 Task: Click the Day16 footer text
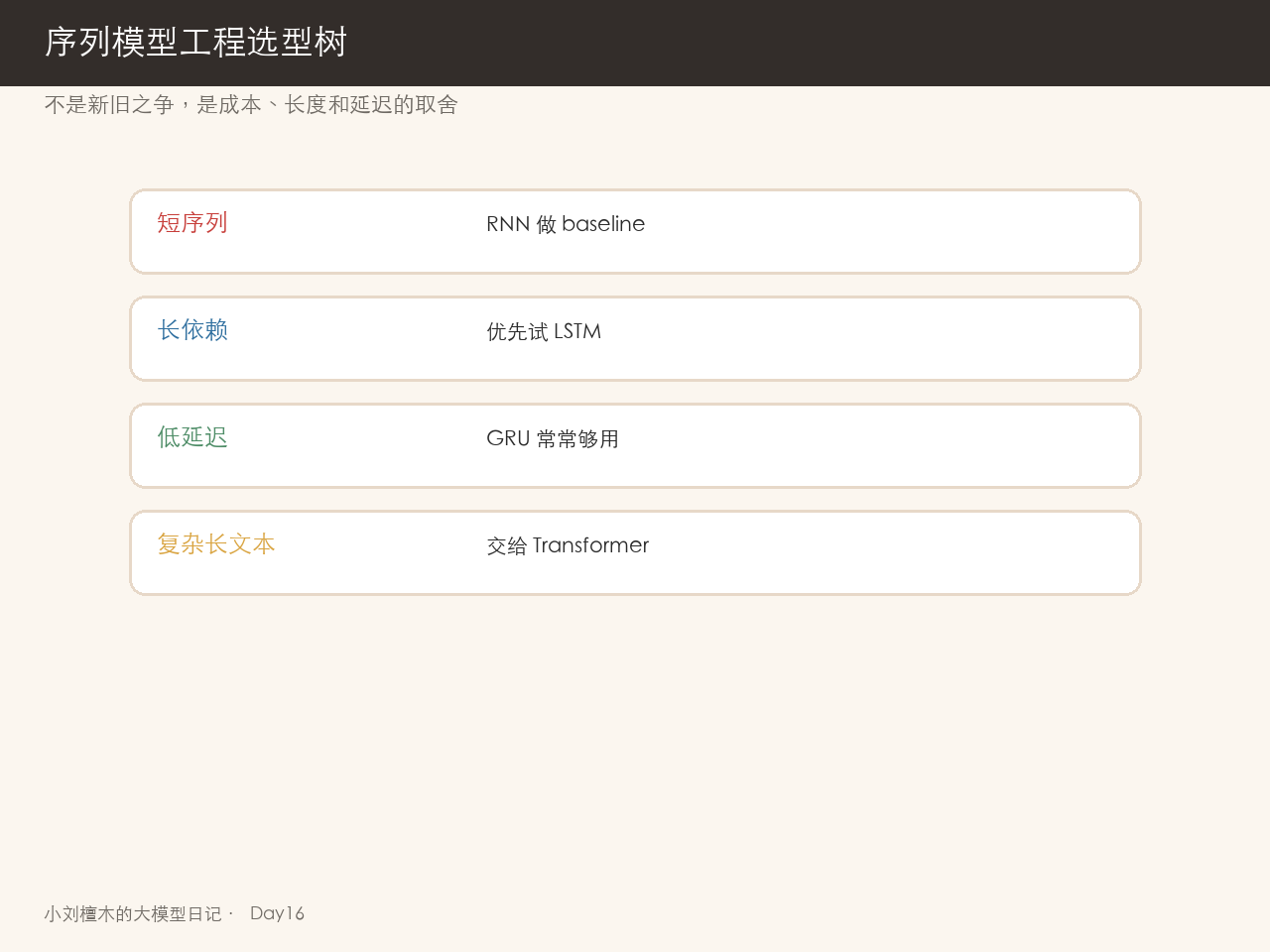[277, 913]
